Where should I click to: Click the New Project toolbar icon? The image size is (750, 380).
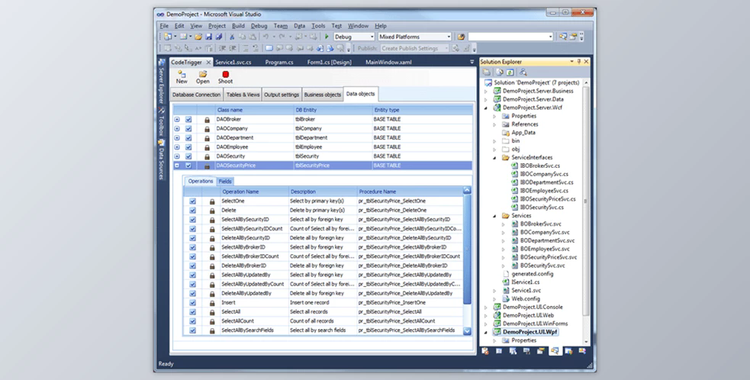[168, 37]
